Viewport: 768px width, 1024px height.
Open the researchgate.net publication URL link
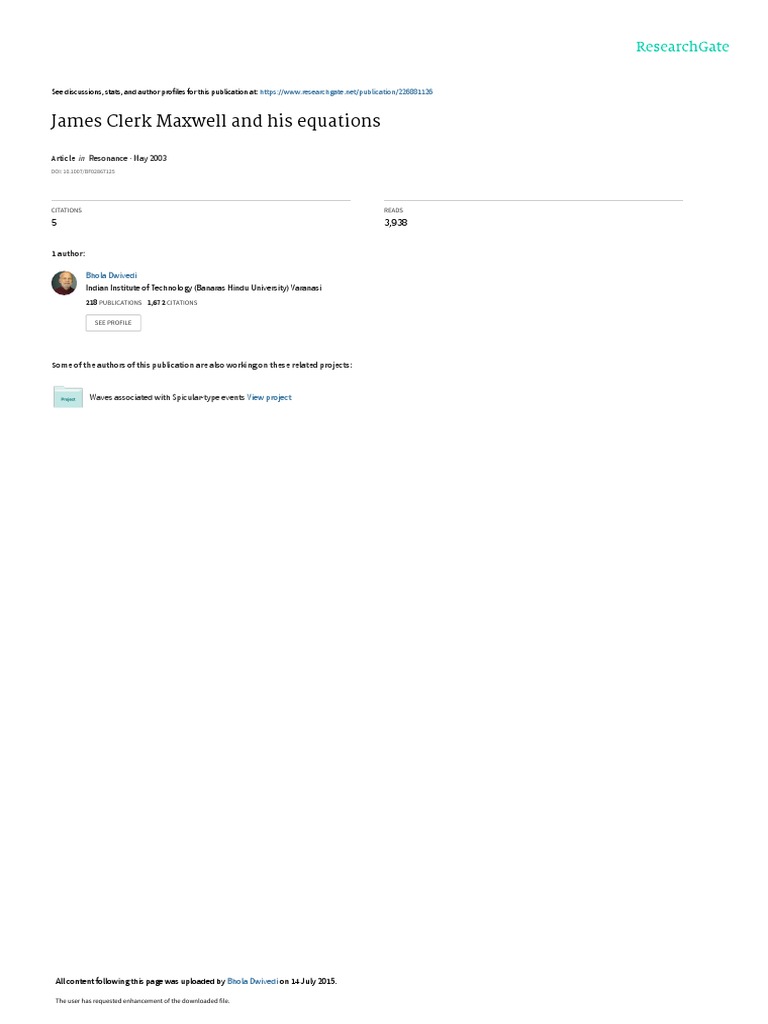346,92
